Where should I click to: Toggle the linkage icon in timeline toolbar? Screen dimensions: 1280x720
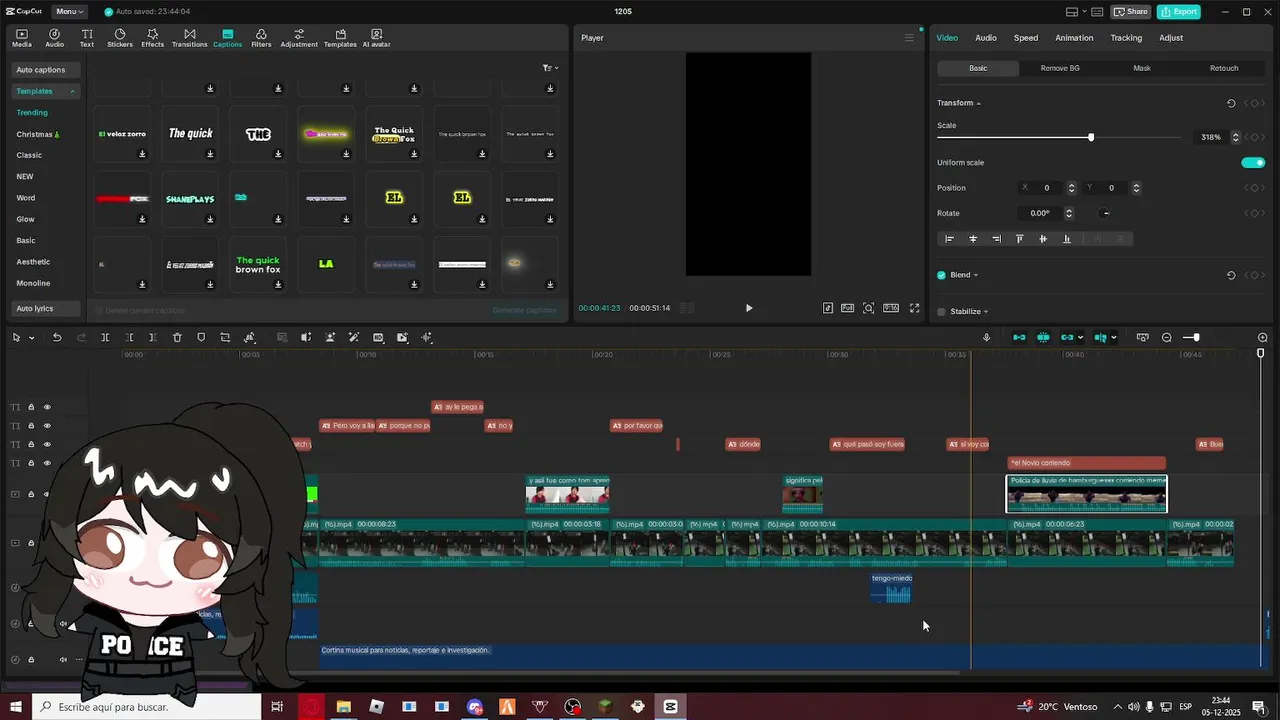[x=1069, y=338]
